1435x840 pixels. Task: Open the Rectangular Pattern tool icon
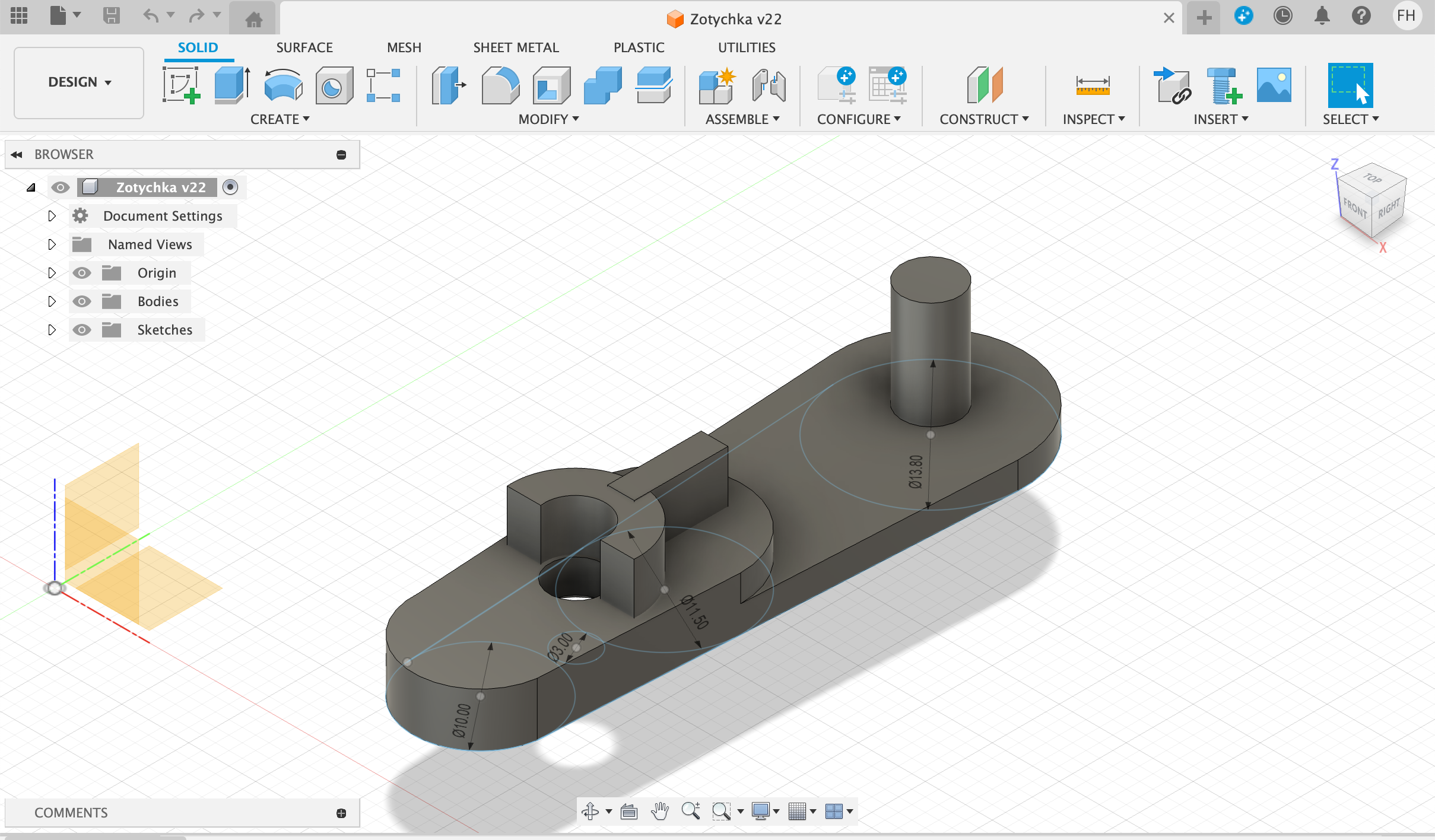pos(383,85)
